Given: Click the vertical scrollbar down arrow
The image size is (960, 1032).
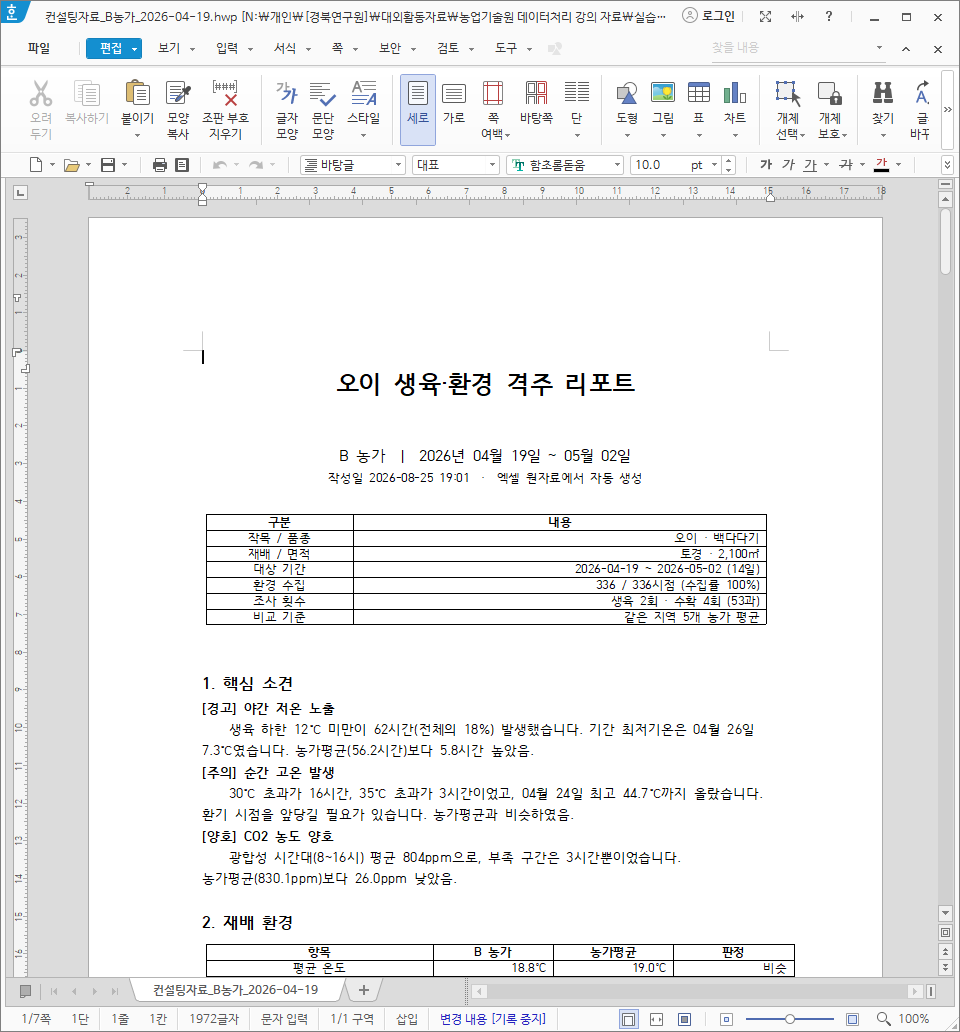Looking at the screenshot, I should coord(946,912).
